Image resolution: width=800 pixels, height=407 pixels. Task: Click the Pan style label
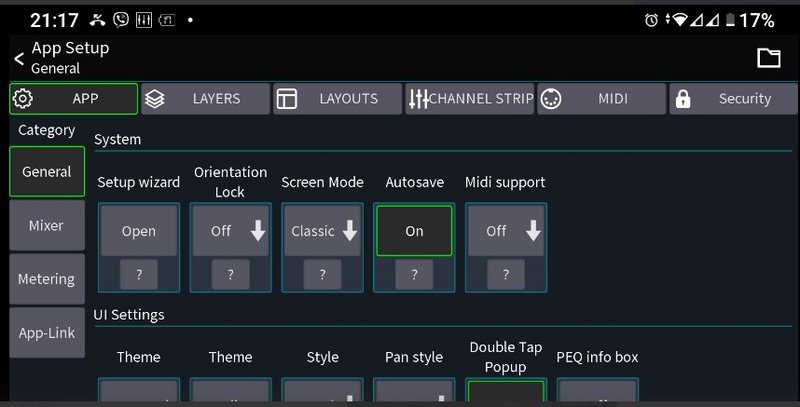[x=414, y=357]
